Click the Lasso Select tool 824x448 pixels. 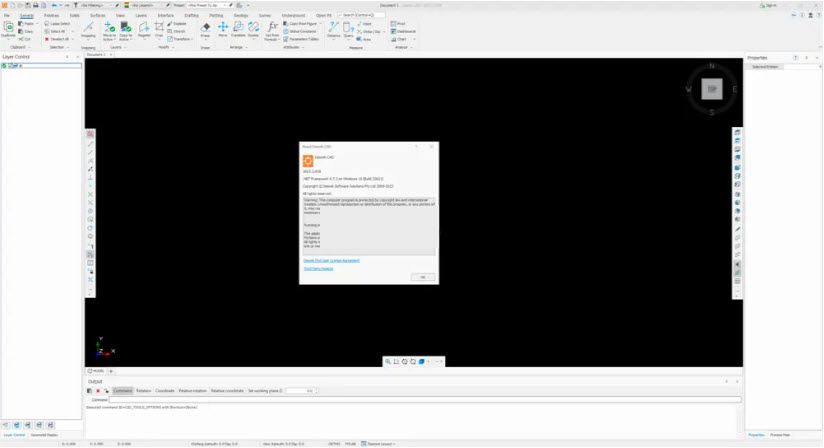click(x=57, y=24)
